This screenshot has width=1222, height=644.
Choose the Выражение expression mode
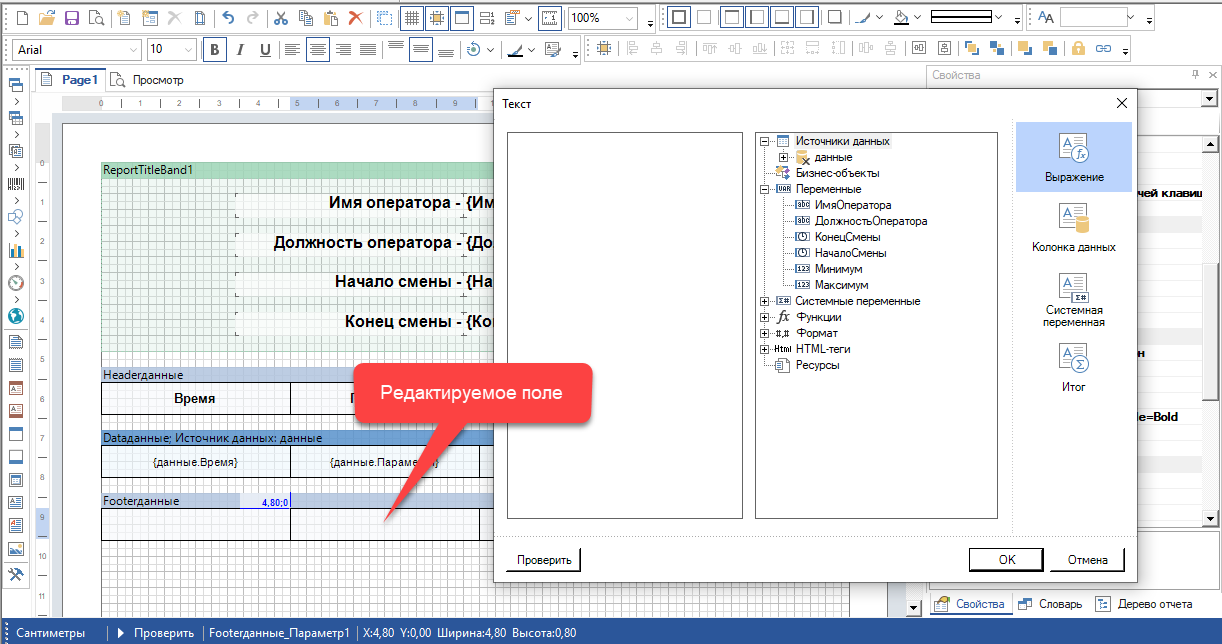point(1074,157)
